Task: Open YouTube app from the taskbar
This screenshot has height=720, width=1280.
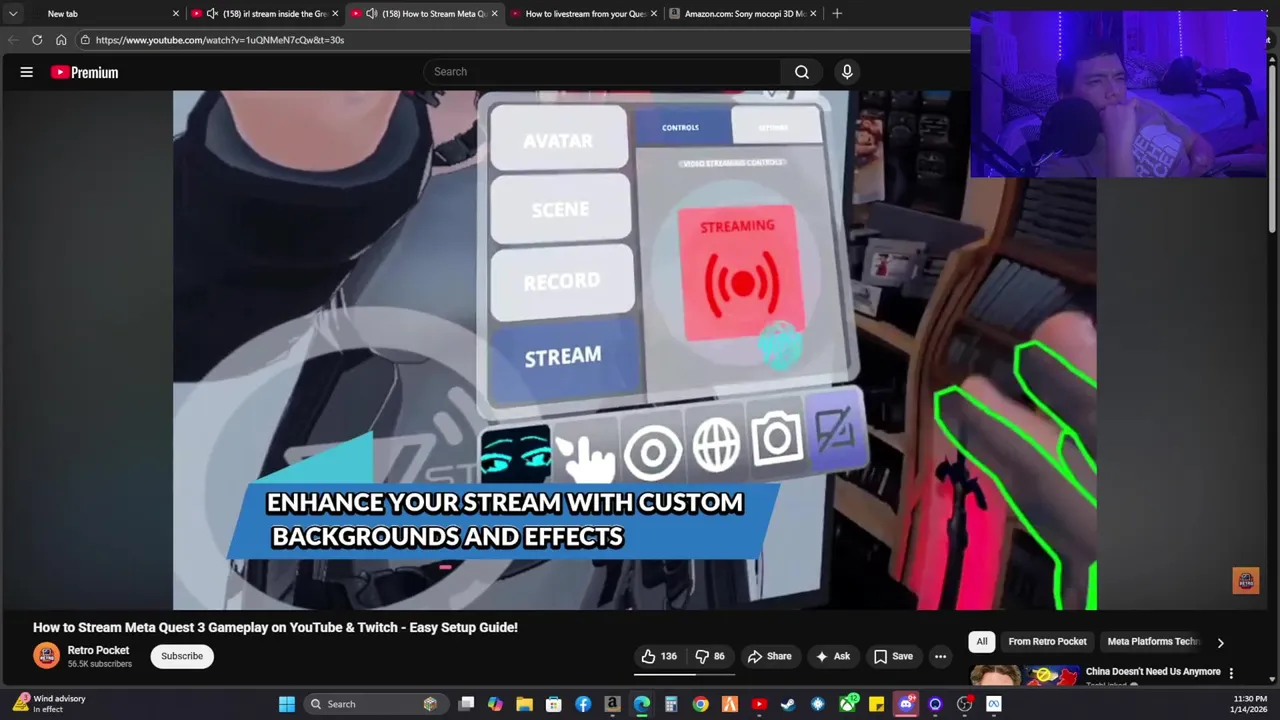Action: [x=759, y=704]
